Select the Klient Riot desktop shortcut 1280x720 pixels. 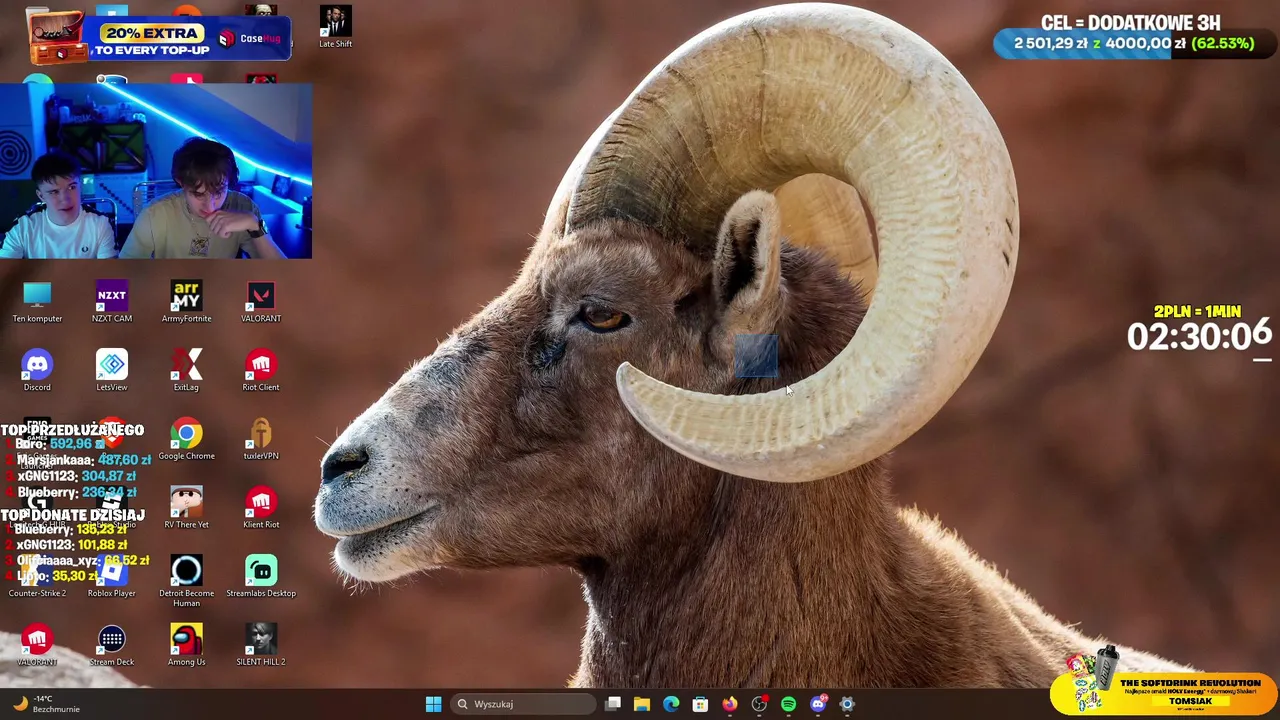261,508
